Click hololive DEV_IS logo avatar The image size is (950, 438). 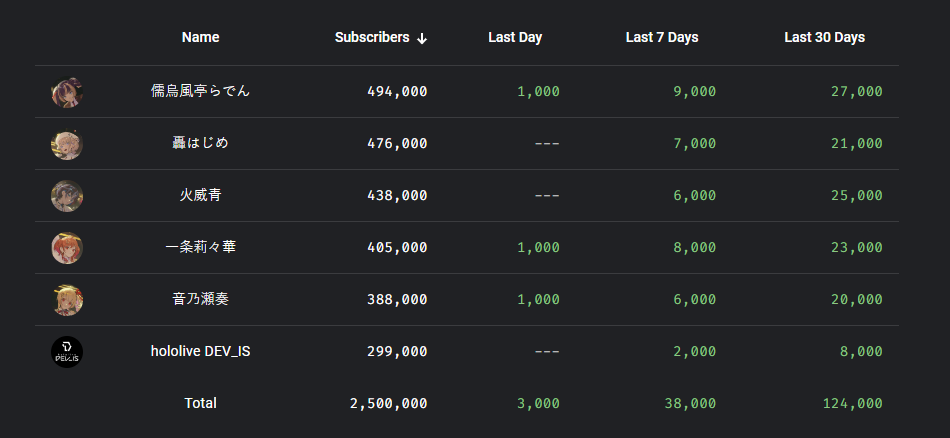coord(67,352)
